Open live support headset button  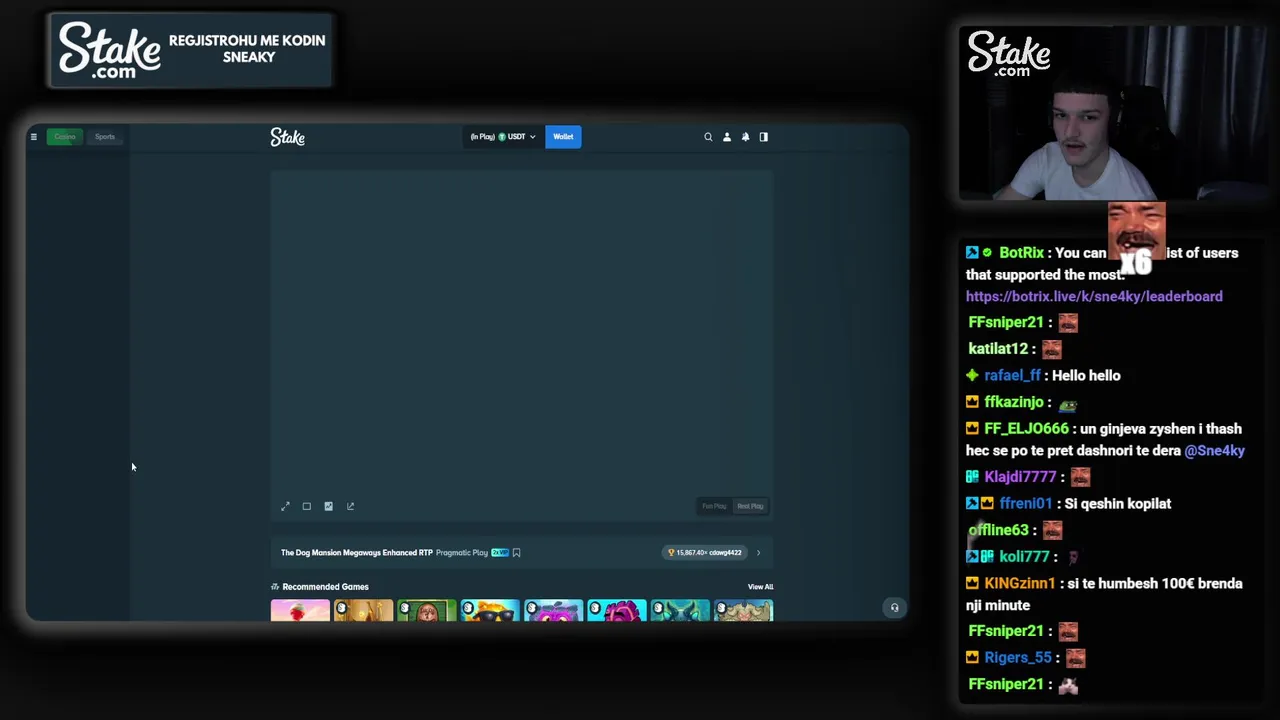(x=895, y=608)
